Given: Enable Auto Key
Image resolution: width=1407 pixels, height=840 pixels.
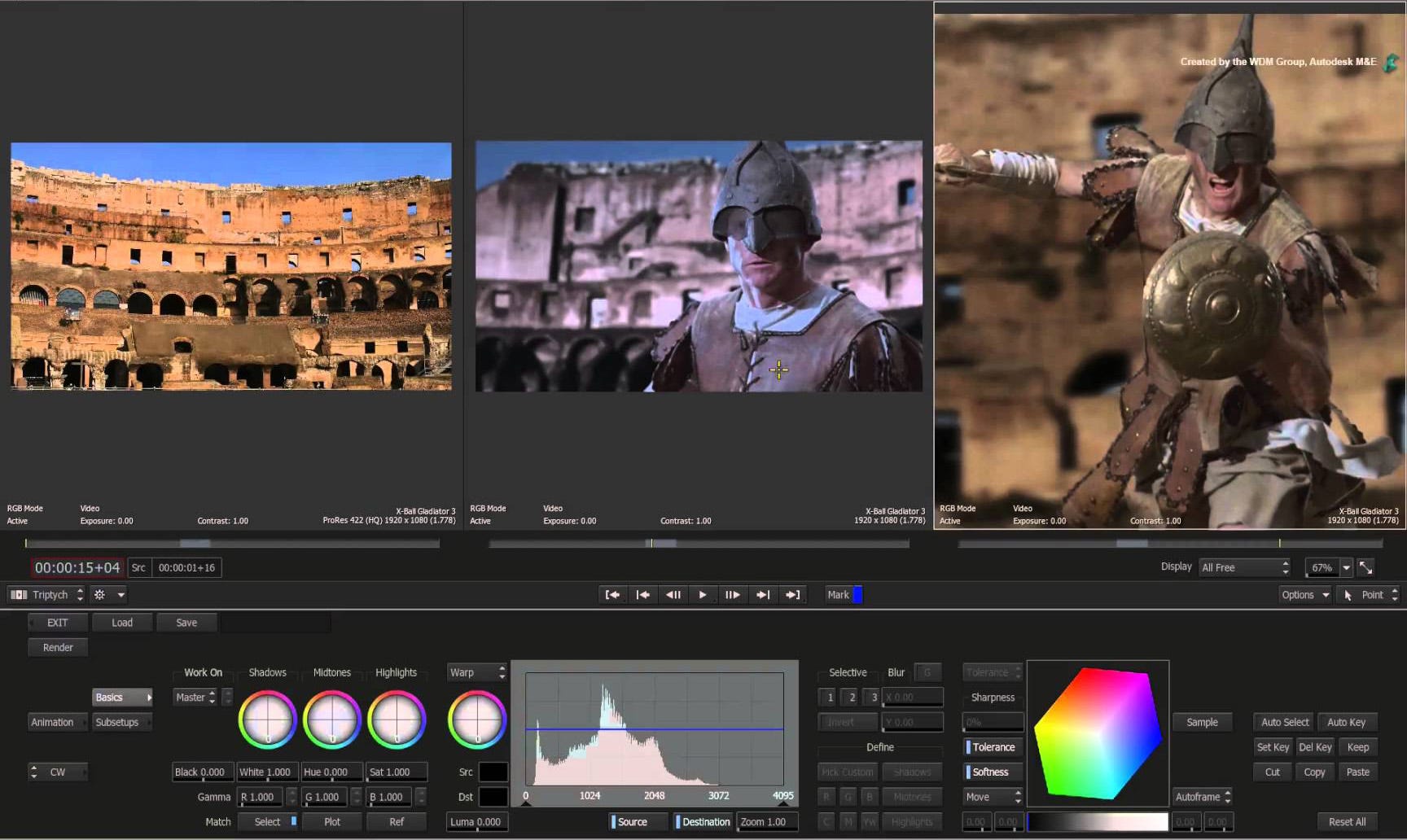Looking at the screenshot, I should tap(1346, 722).
